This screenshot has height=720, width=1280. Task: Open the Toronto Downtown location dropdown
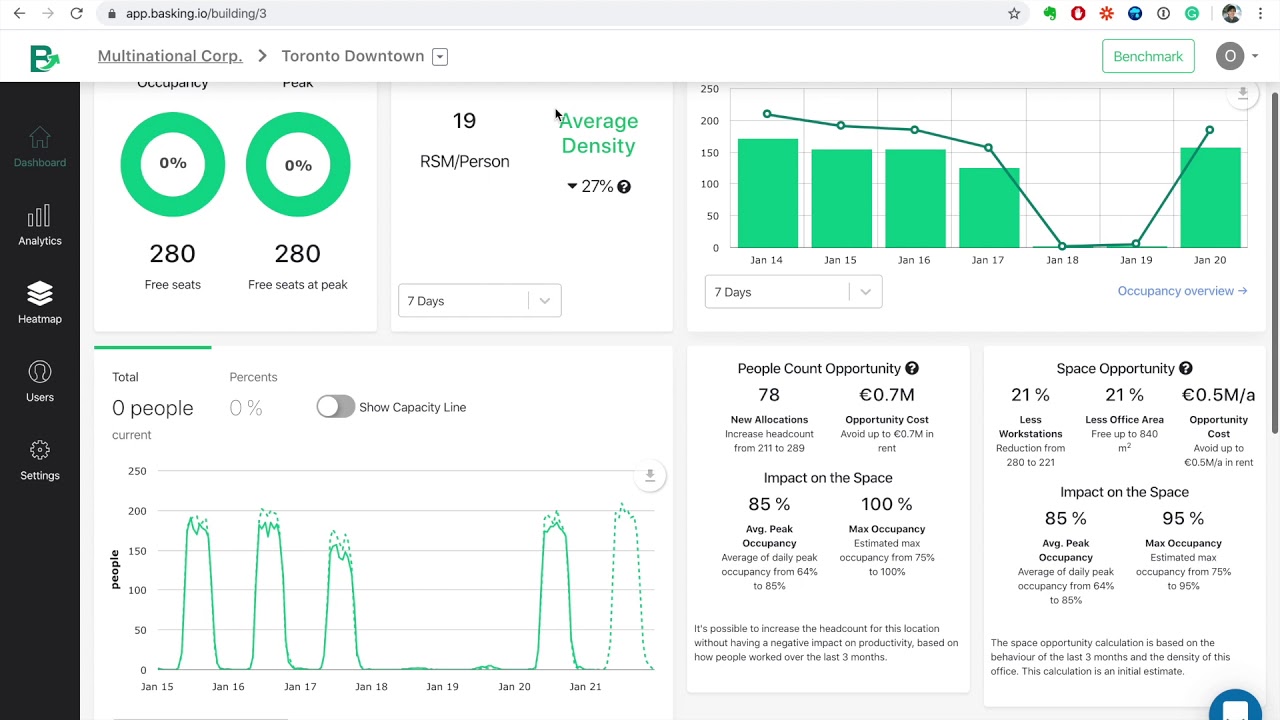point(440,57)
